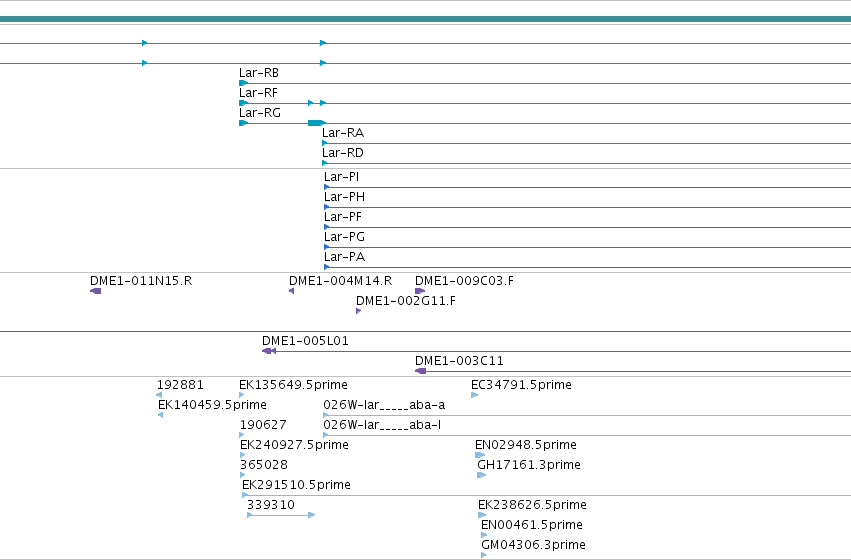The image size is (851, 560).
Task: Select the 192881 EST label
Action: (180, 385)
